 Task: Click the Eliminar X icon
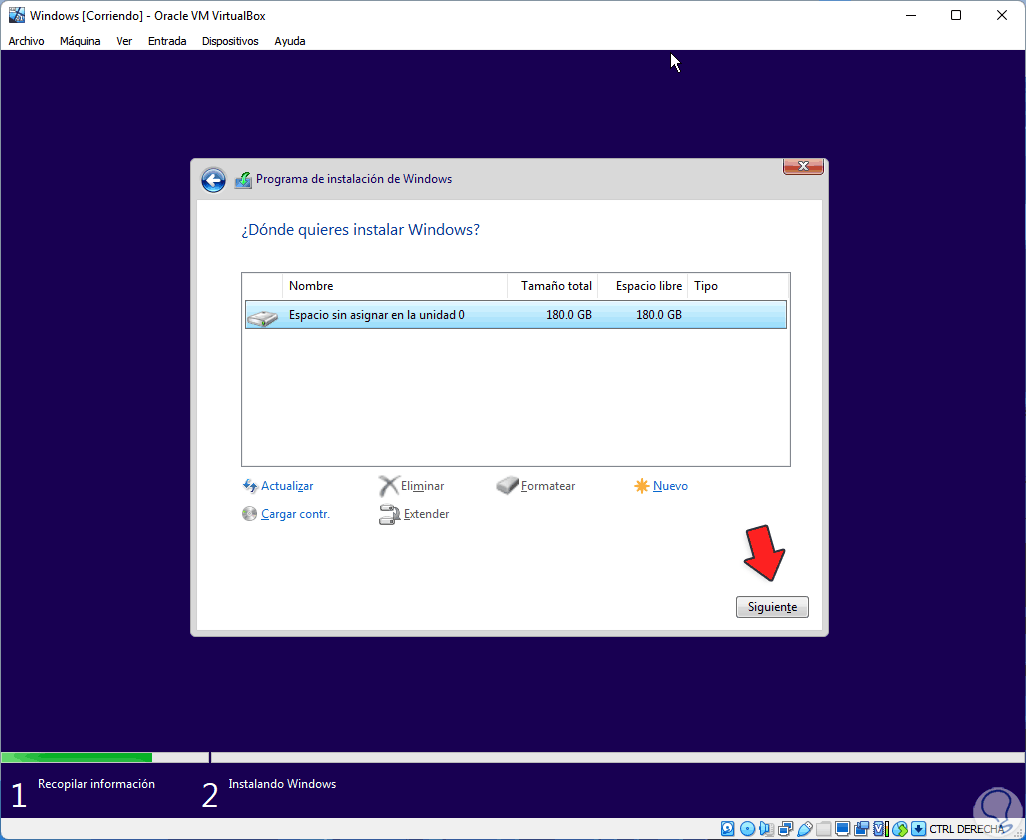click(x=389, y=486)
